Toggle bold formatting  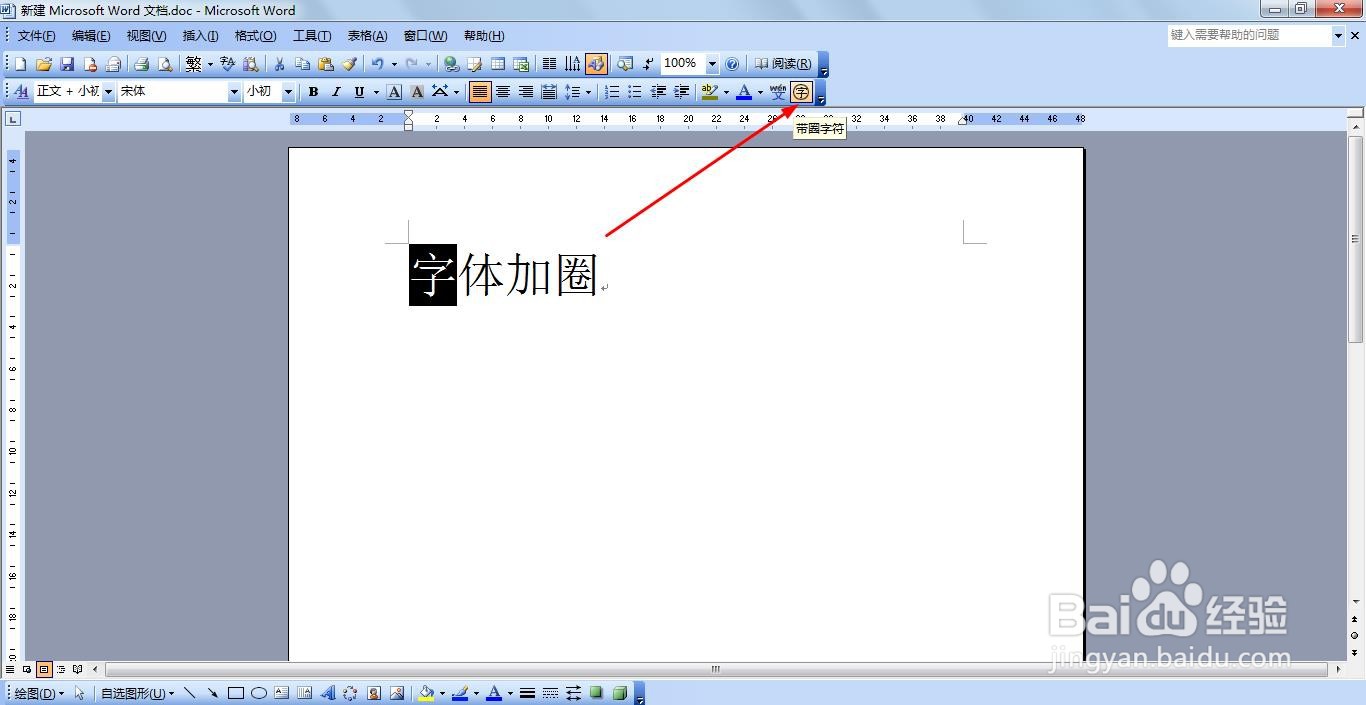[x=313, y=91]
